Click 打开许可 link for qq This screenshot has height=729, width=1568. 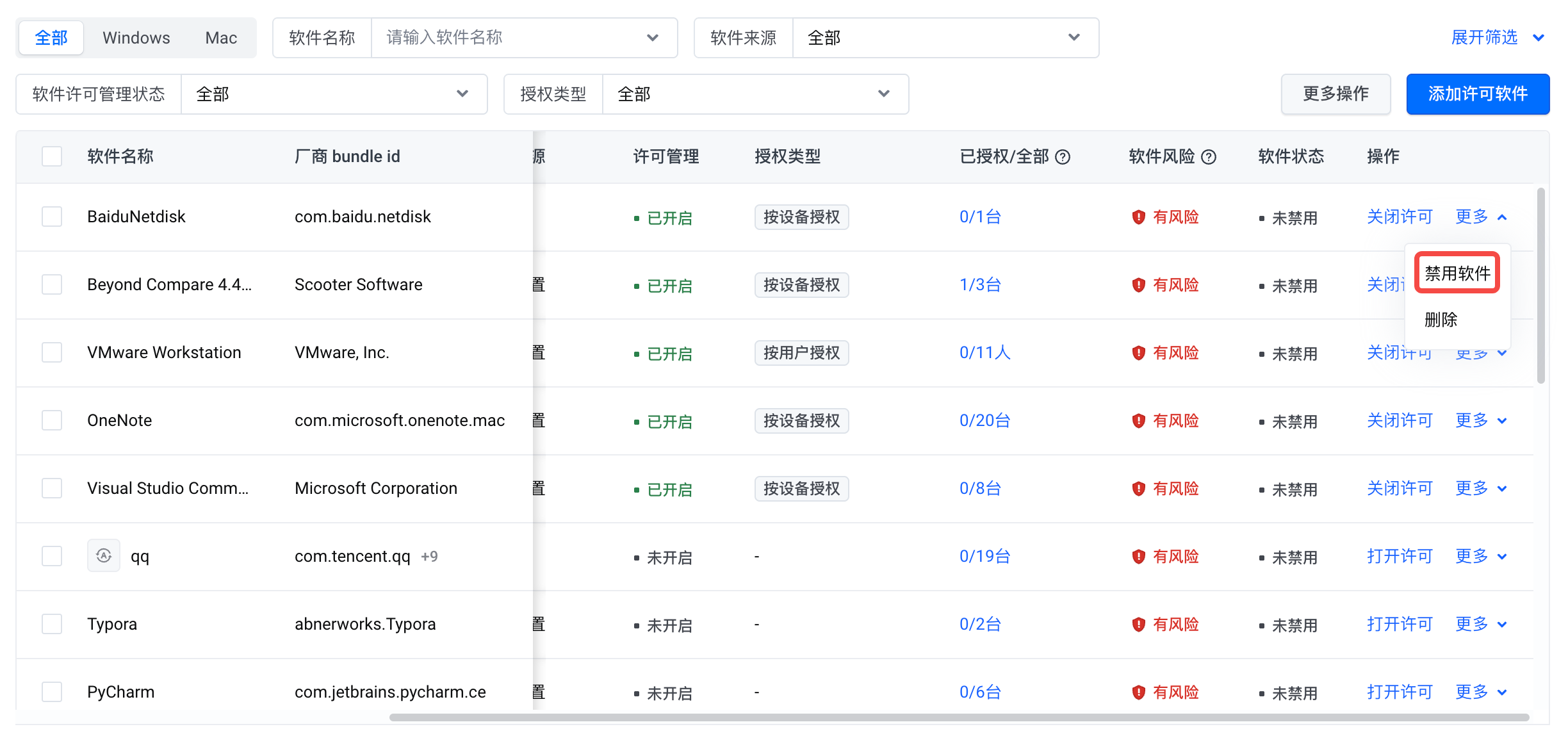click(1400, 556)
